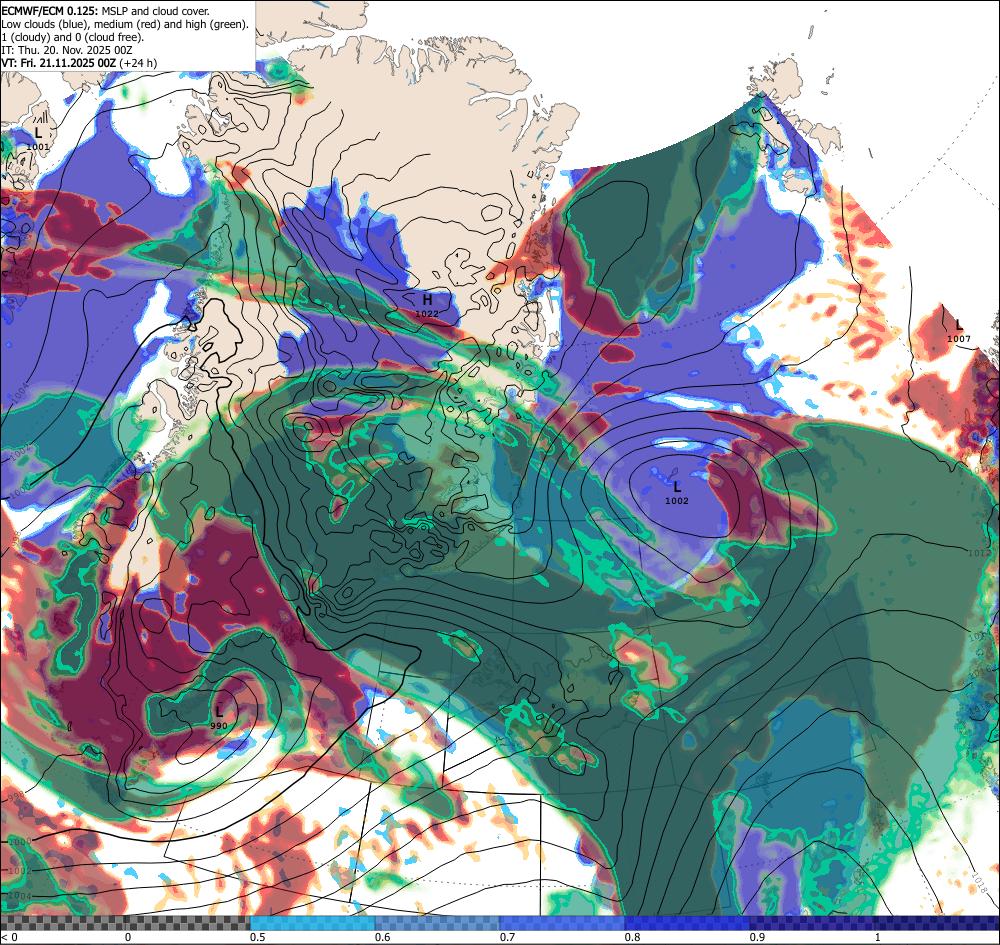1000x945 pixels.
Task: Select the initial time 'IT: Thu. 20. Nov. 2025 00Z'
Action: click(x=67, y=50)
